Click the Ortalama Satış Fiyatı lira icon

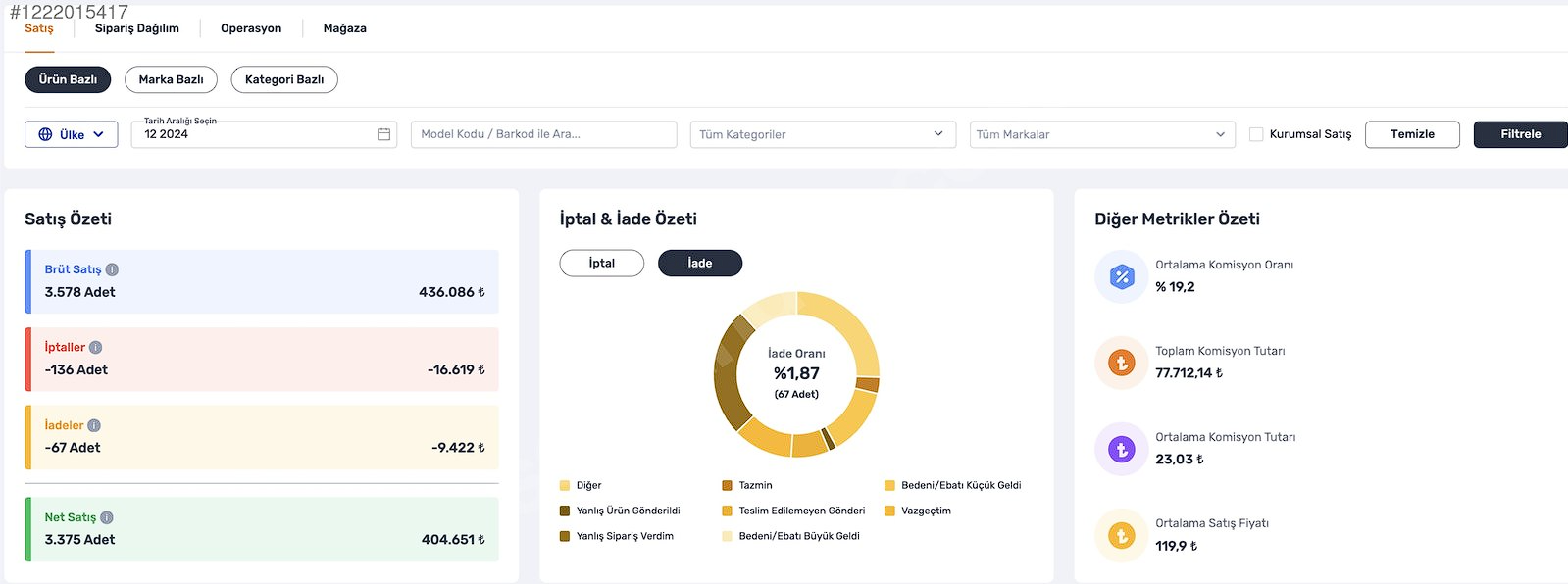click(x=1122, y=535)
